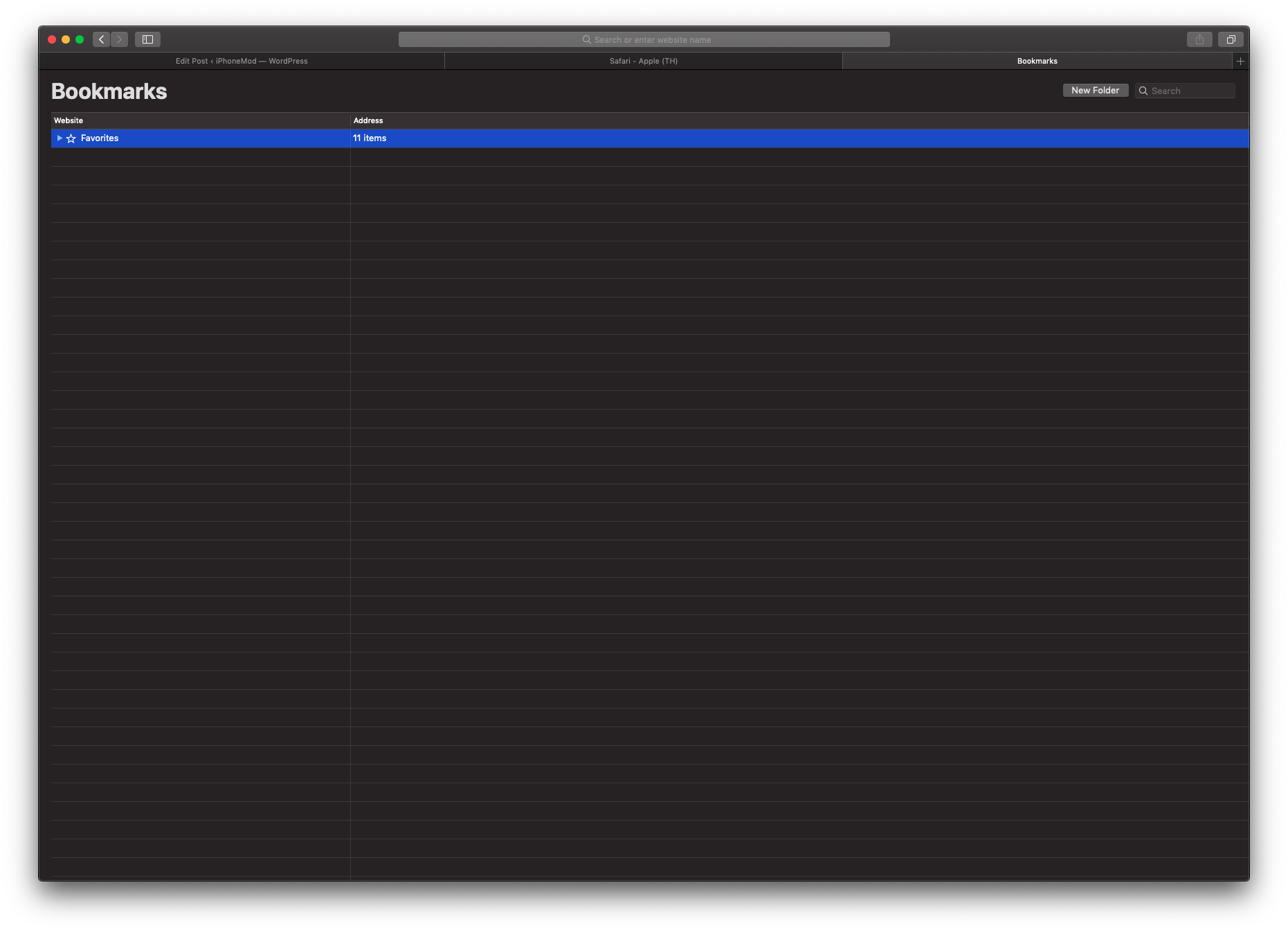Click the New Folder button
The image size is (1288, 932).
click(1095, 90)
